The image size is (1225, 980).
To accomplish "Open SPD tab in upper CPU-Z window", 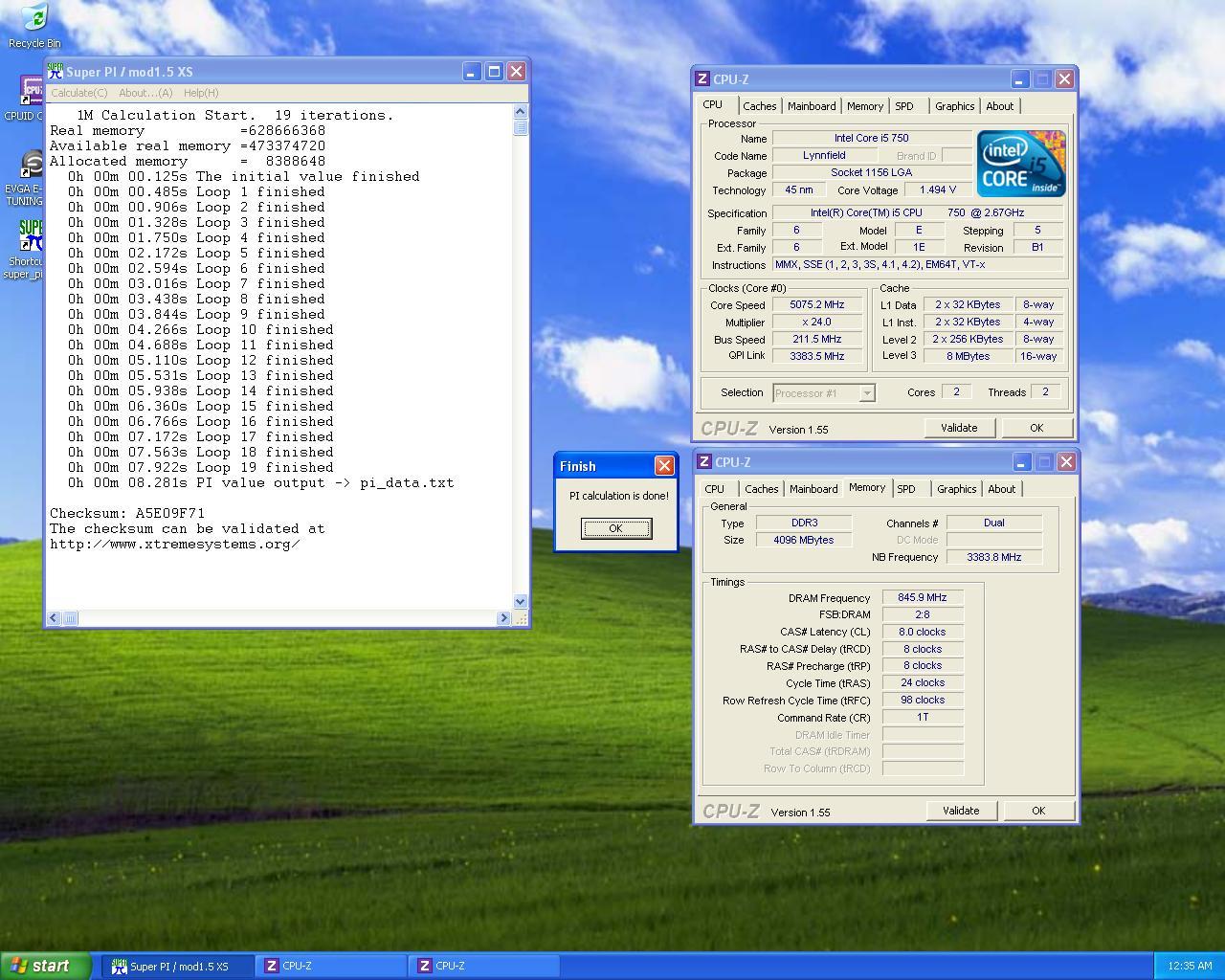I will 904,106.
